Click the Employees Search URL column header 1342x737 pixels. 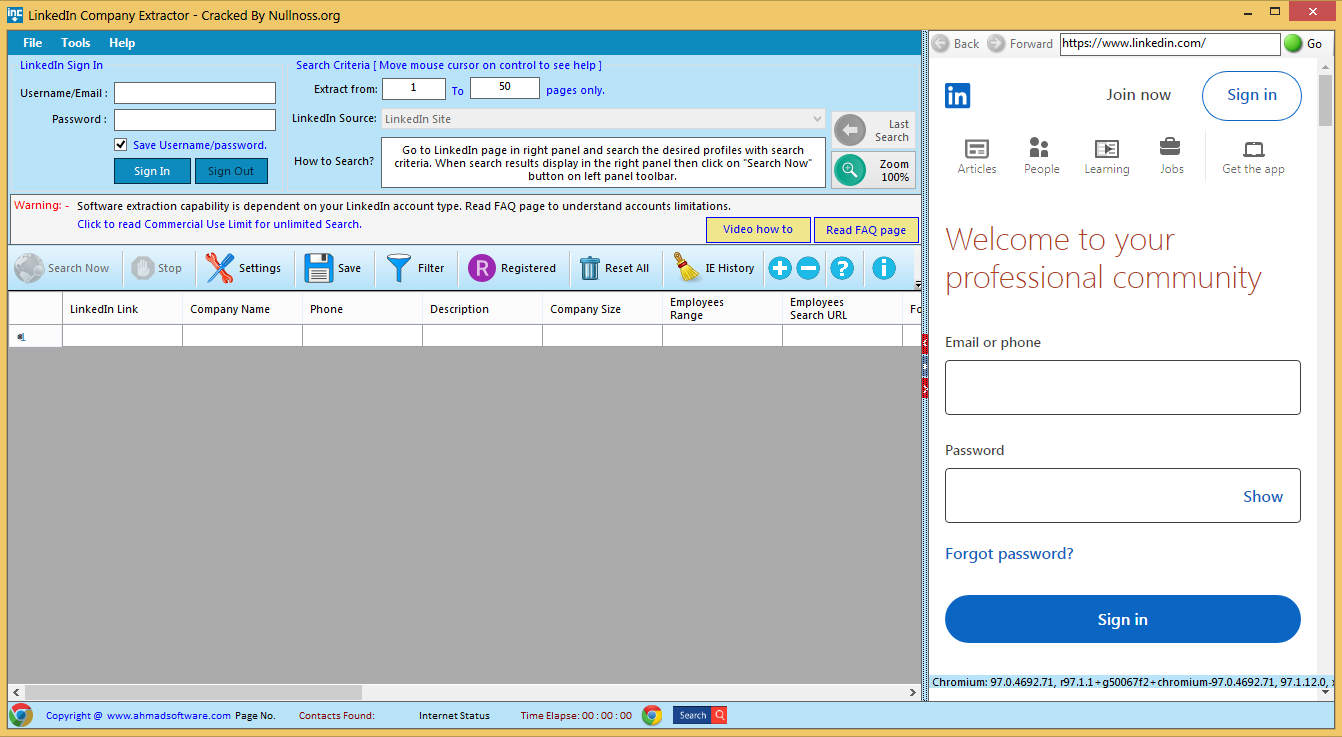[x=842, y=309]
